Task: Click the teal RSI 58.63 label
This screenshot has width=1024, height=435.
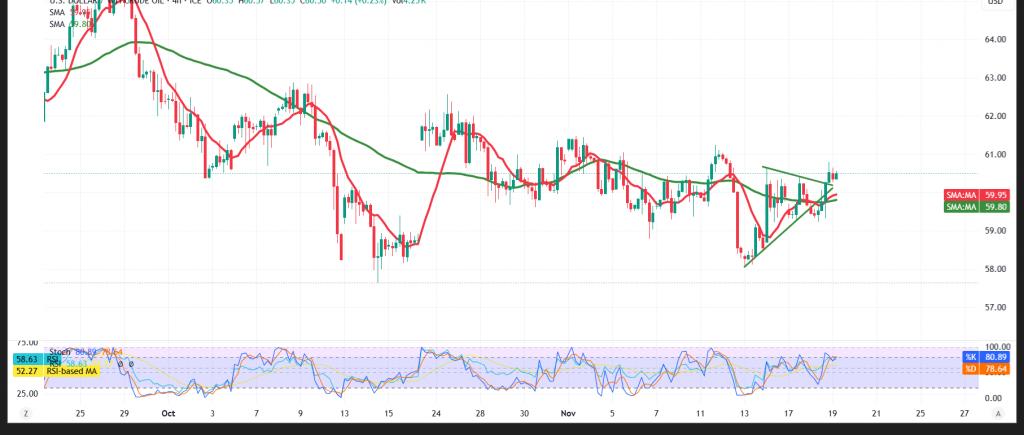Action: pos(25,357)
